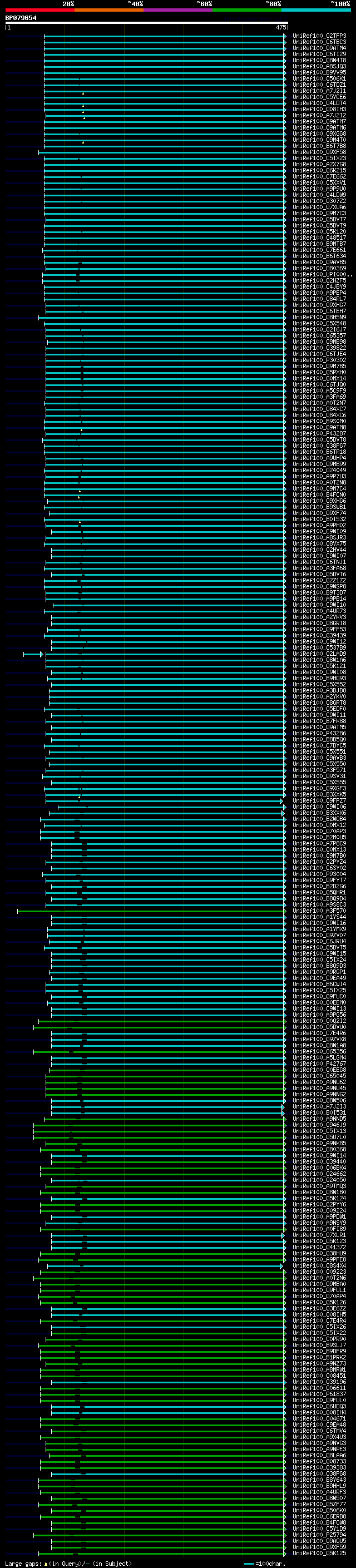Select hit label UniRef100_Q8LAA6
356x1568 pixels.
coord(319,1456)
